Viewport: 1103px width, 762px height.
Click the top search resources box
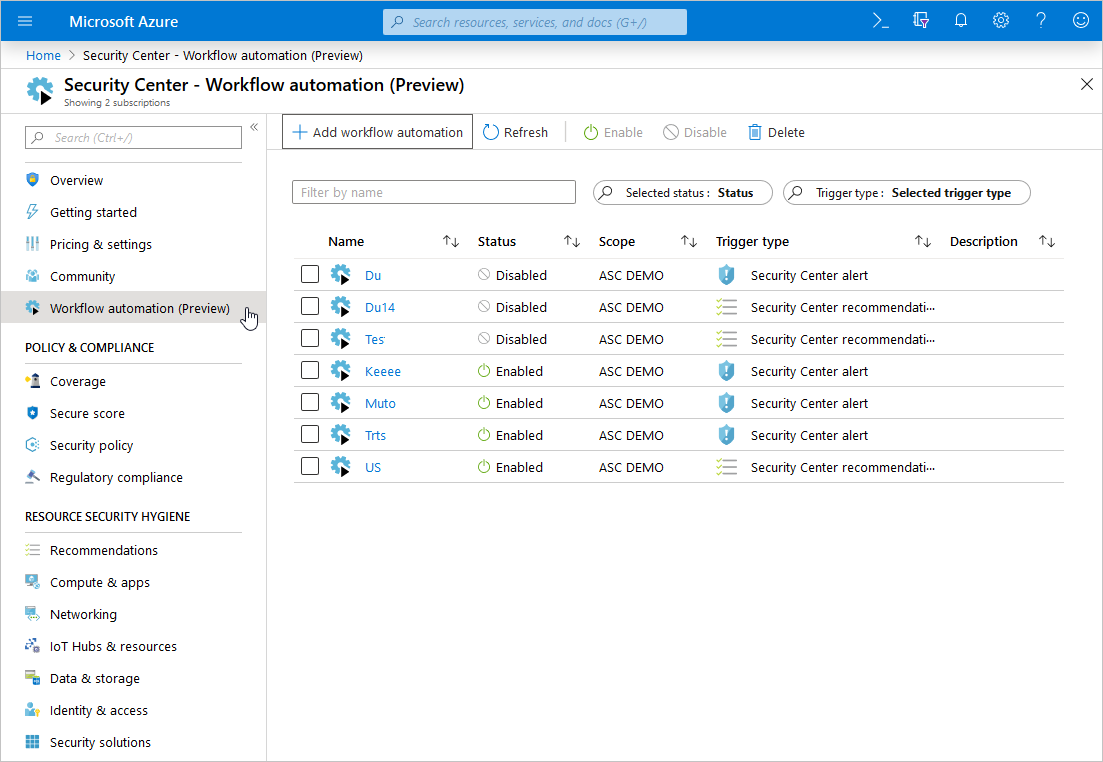coord(535,22)
